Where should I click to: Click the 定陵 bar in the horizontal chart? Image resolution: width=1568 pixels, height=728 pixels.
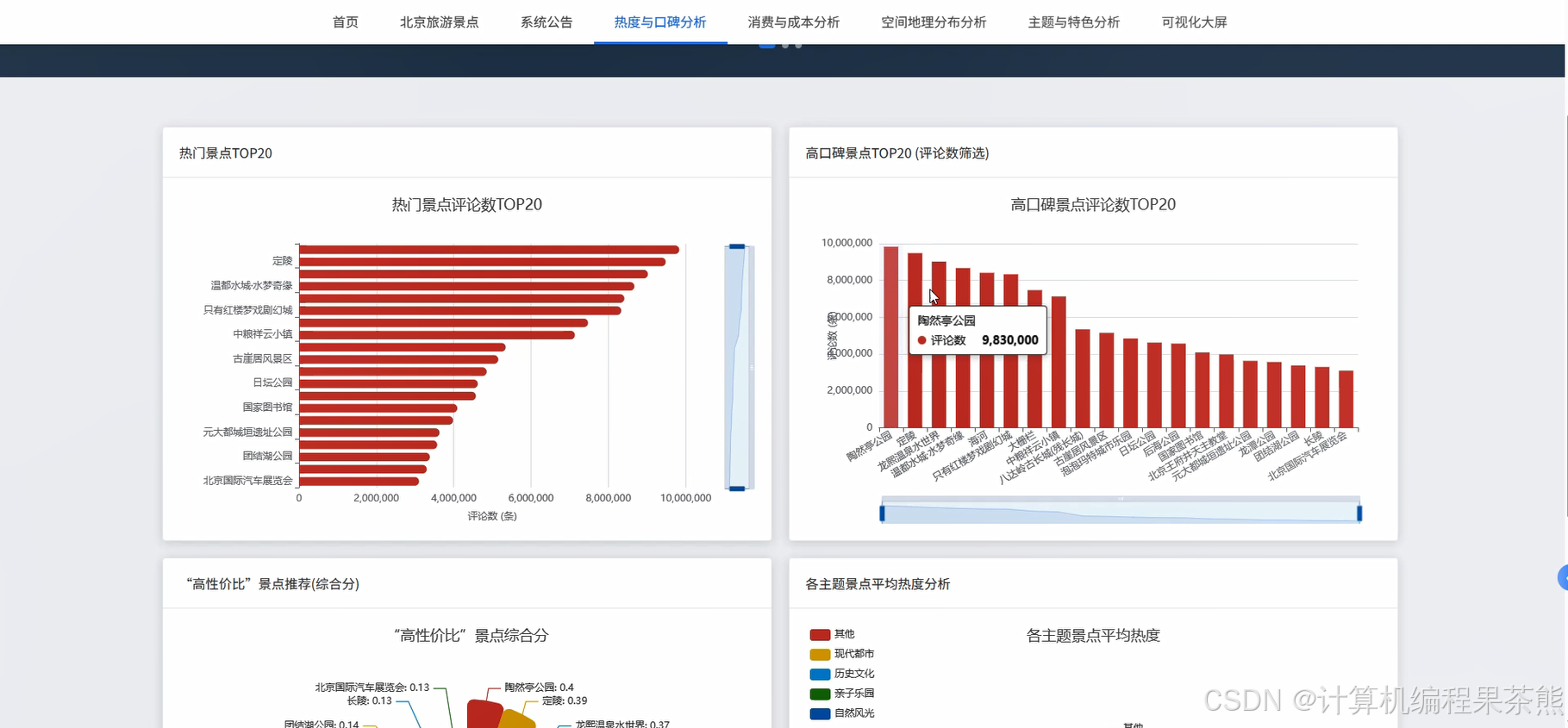482,262
